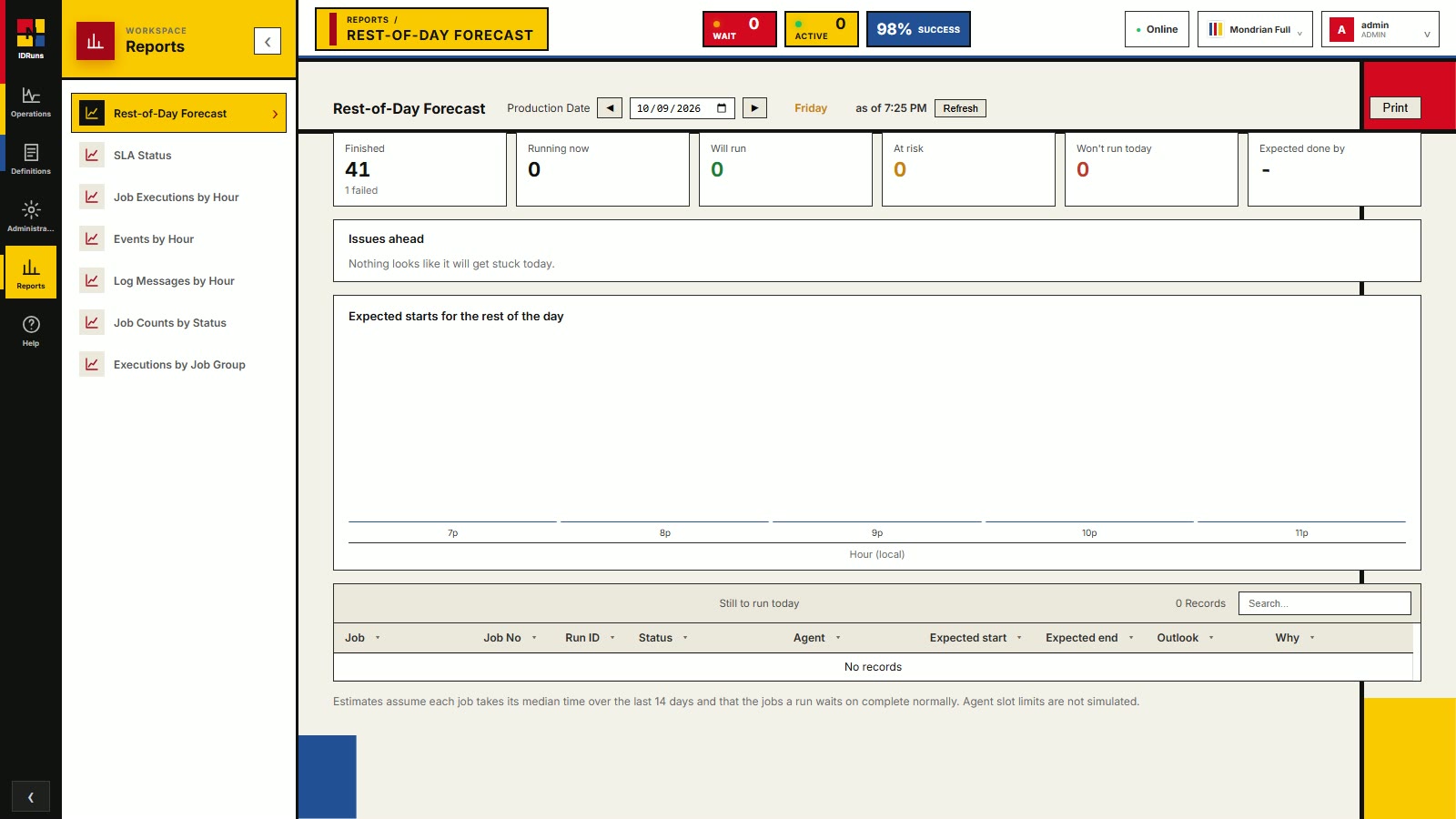Open the Mondrian Full theme dropdown

tap(1255, 29)
